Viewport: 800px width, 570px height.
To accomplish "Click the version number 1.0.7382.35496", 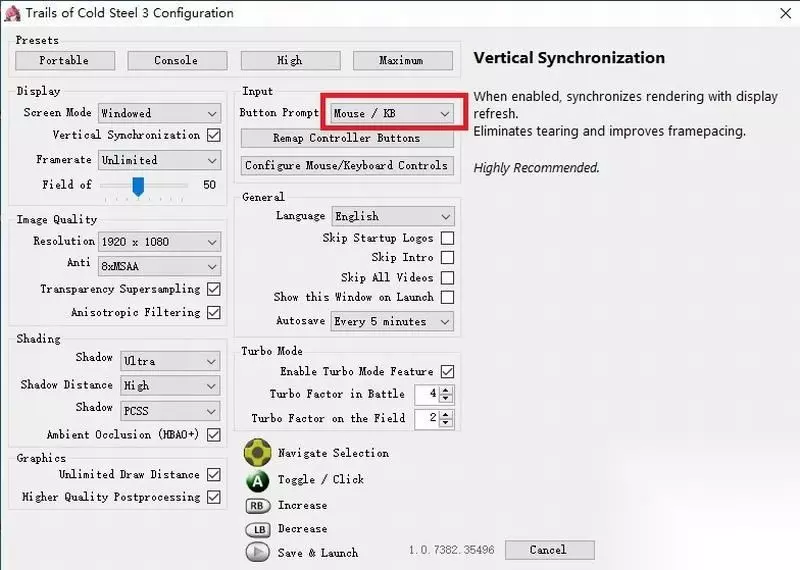I will [x=452, y=550].
